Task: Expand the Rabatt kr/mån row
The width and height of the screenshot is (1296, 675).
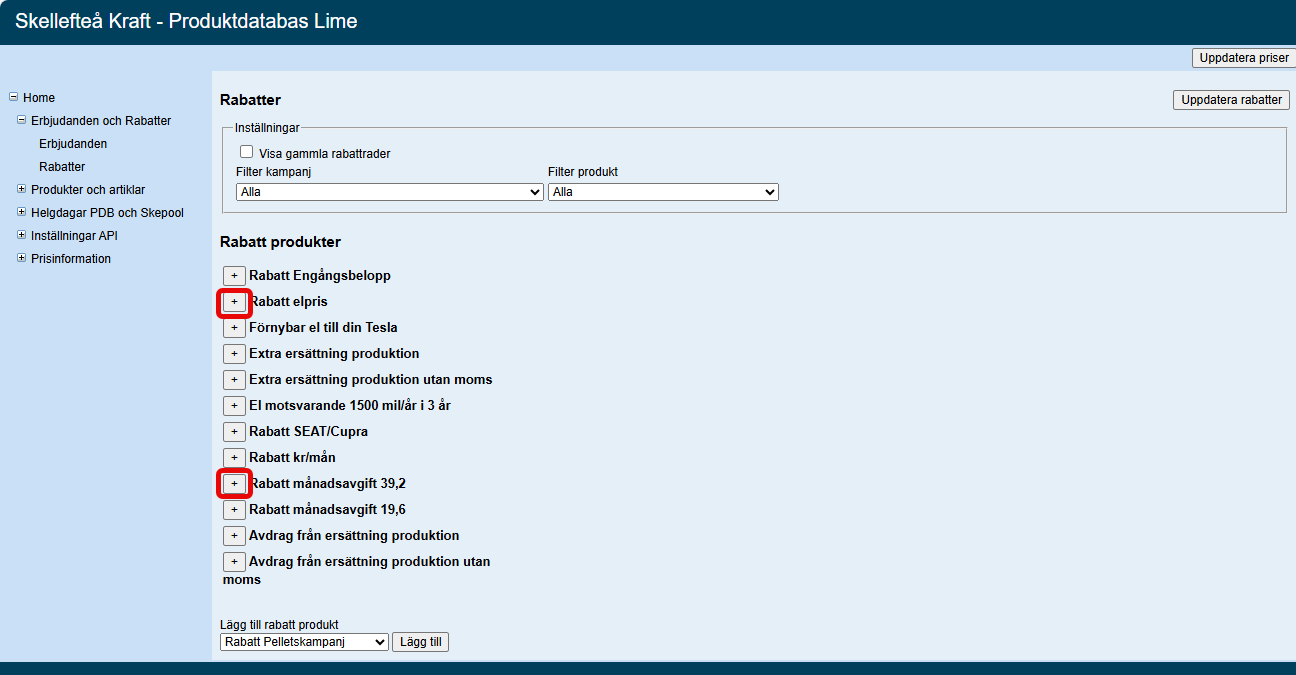Action: (x=234, y=457)
